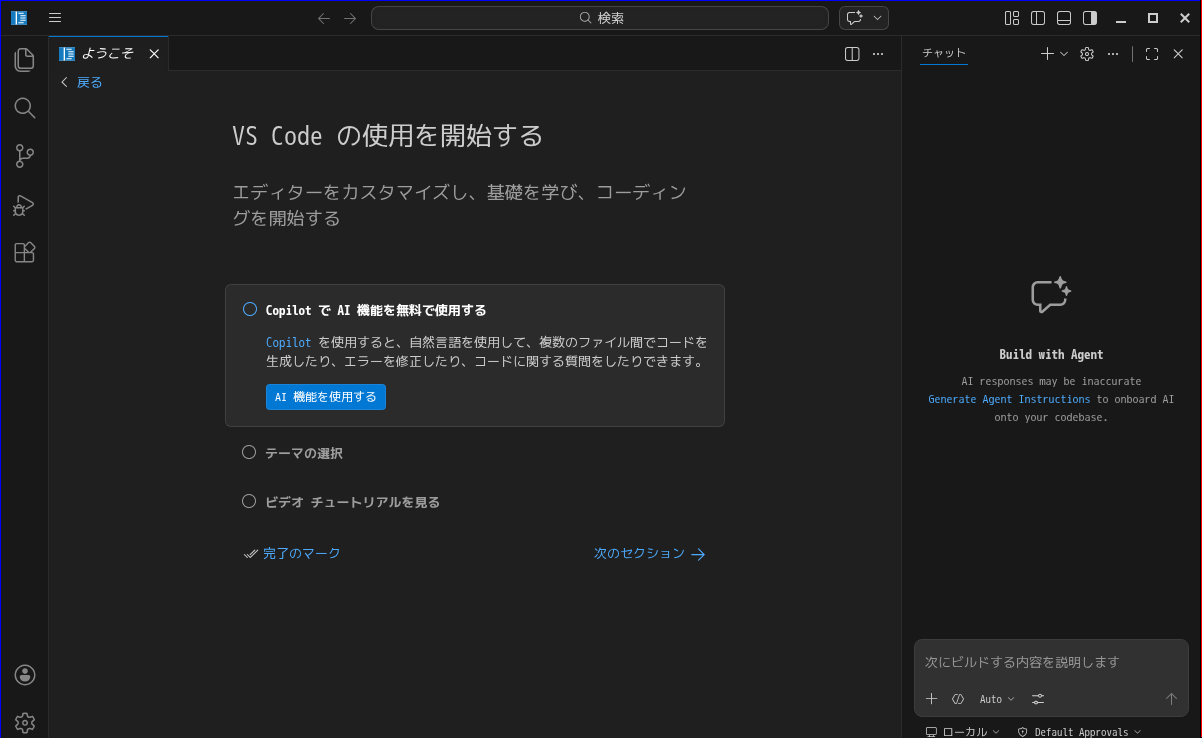The width and height of the screenshot is (1202, 738).
Task: Open the Copilot hyperlink in description
Action: [289, 342]
